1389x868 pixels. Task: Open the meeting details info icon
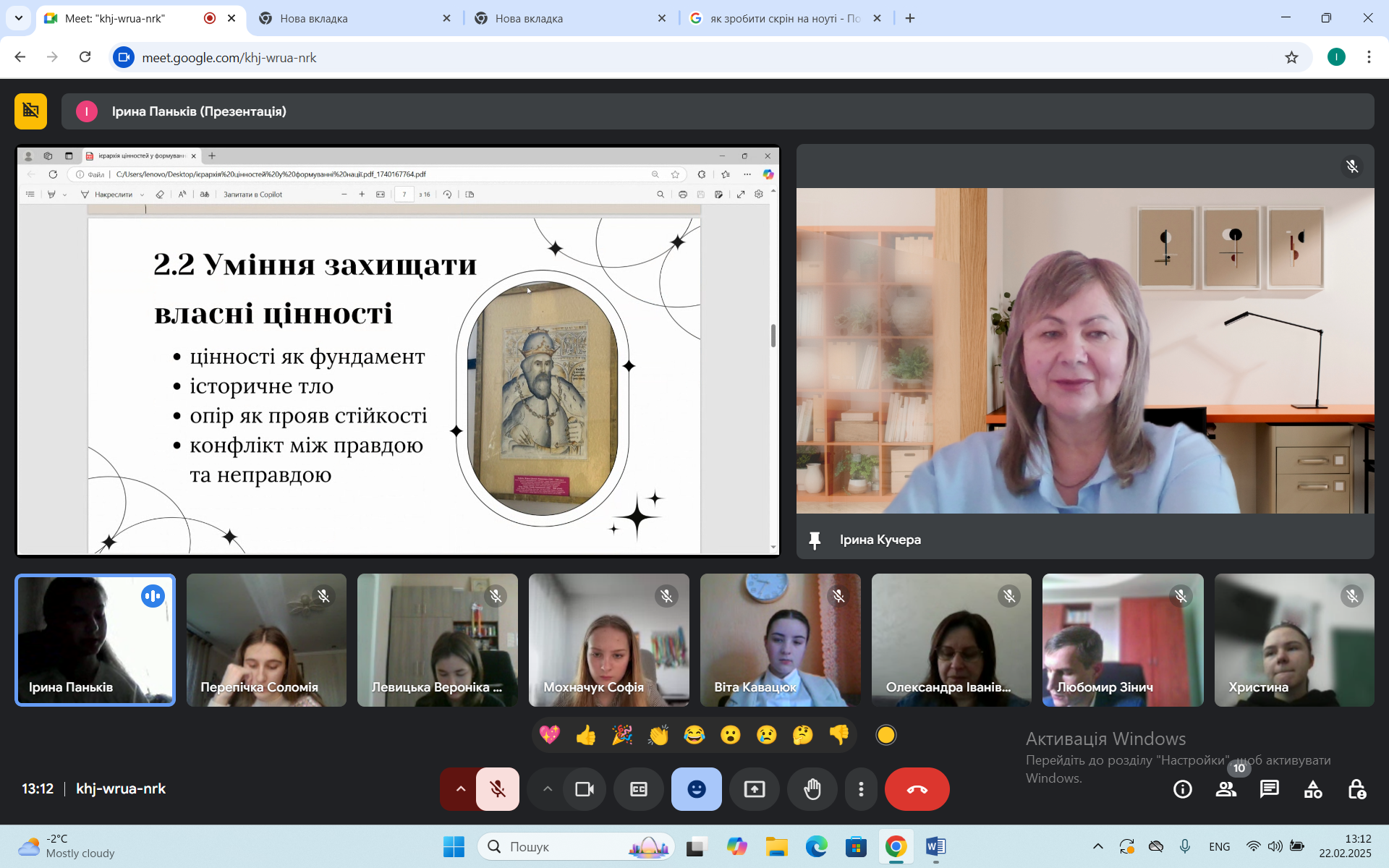pyautogui.click(x=1182, y=788)
